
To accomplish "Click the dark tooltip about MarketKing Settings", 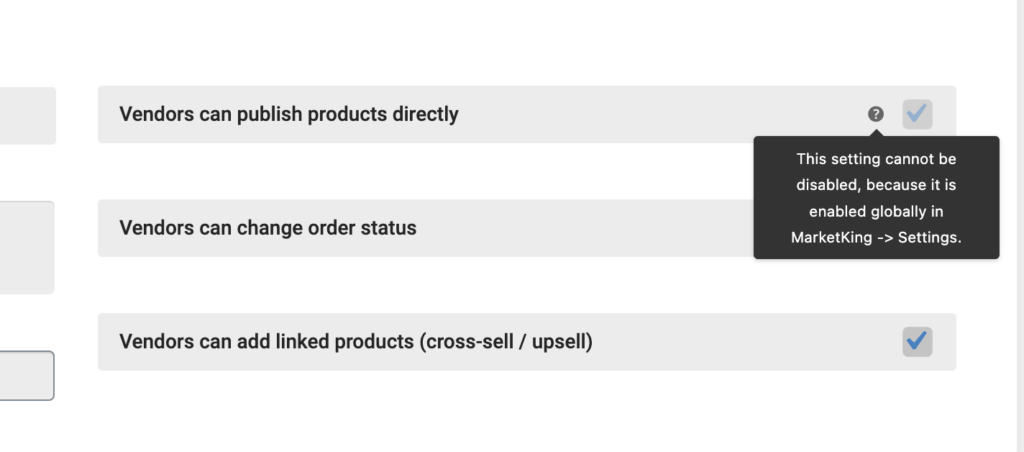I will 876,197.
